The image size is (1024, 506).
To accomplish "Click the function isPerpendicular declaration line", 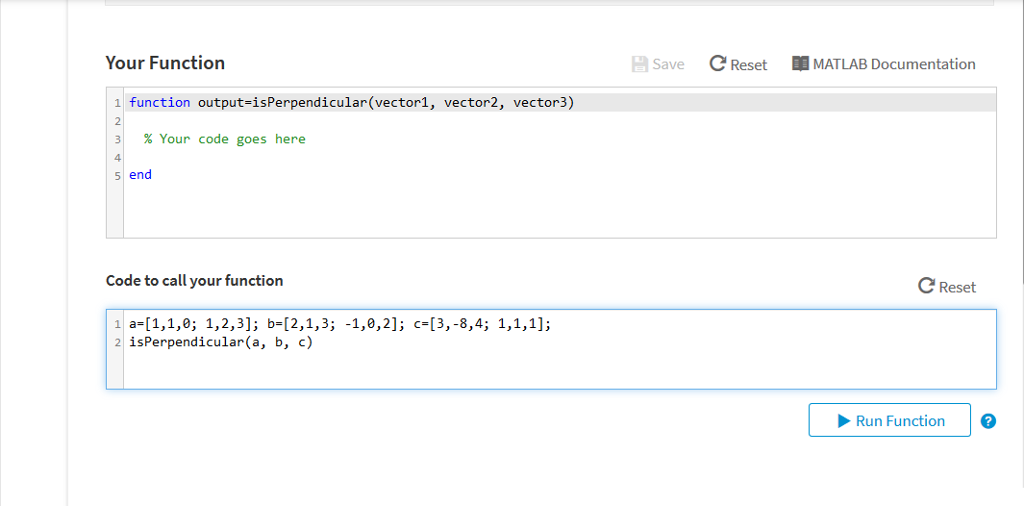I will [560, 103].
